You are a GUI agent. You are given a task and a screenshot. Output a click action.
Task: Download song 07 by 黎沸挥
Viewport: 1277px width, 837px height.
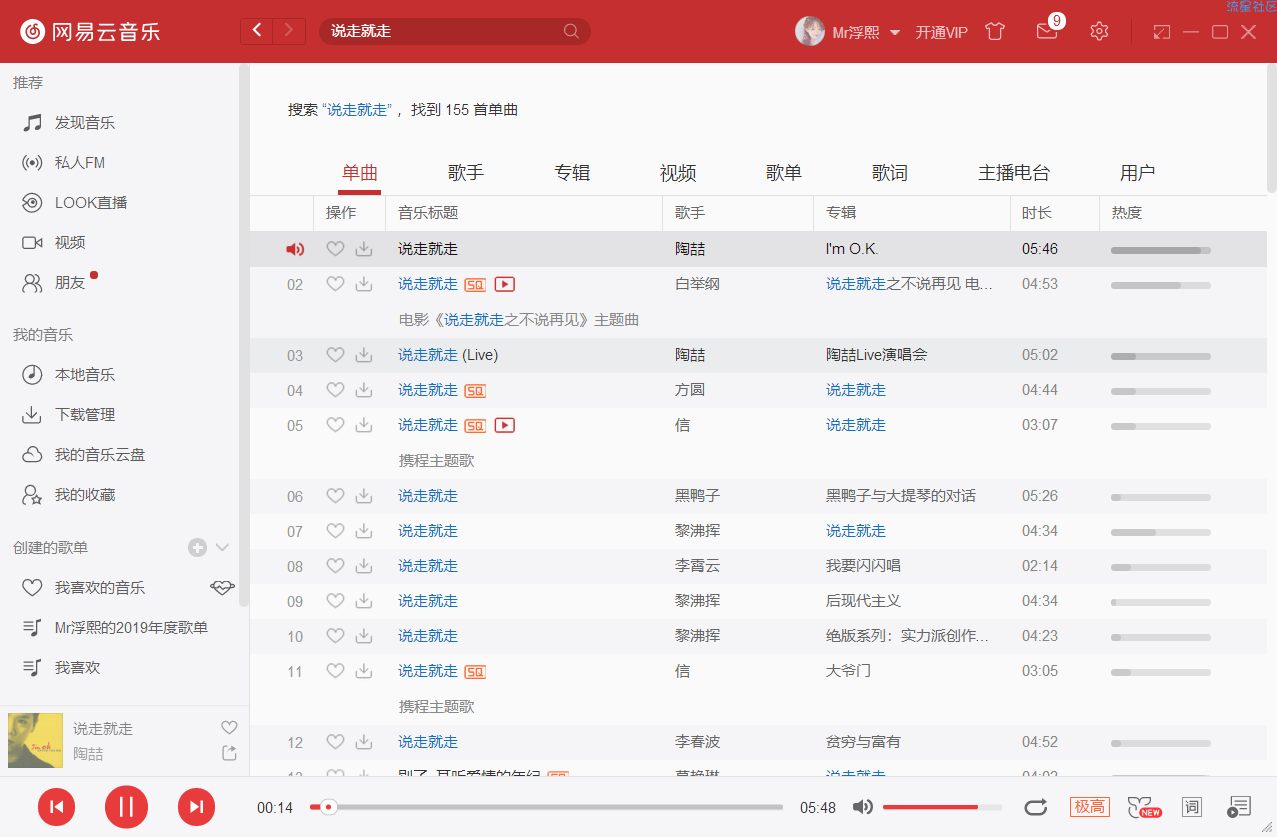tap(364, 531)
